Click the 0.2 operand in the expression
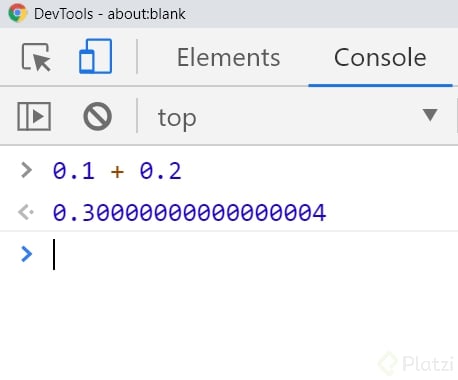The width and height of the screenshot is (458, 380). pyautogui.click(x=160, y=171)
